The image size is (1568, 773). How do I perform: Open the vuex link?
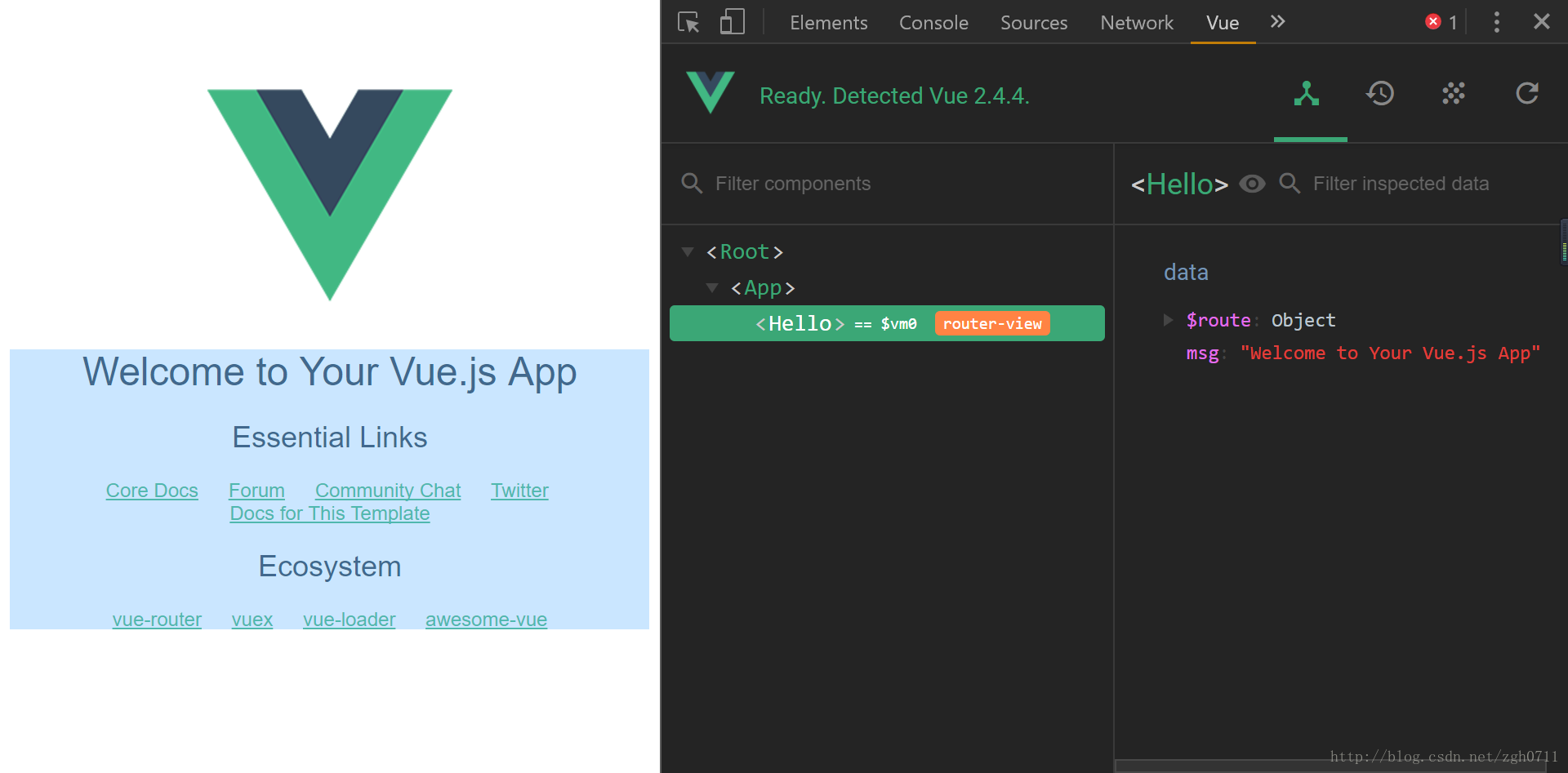(252, 620)
